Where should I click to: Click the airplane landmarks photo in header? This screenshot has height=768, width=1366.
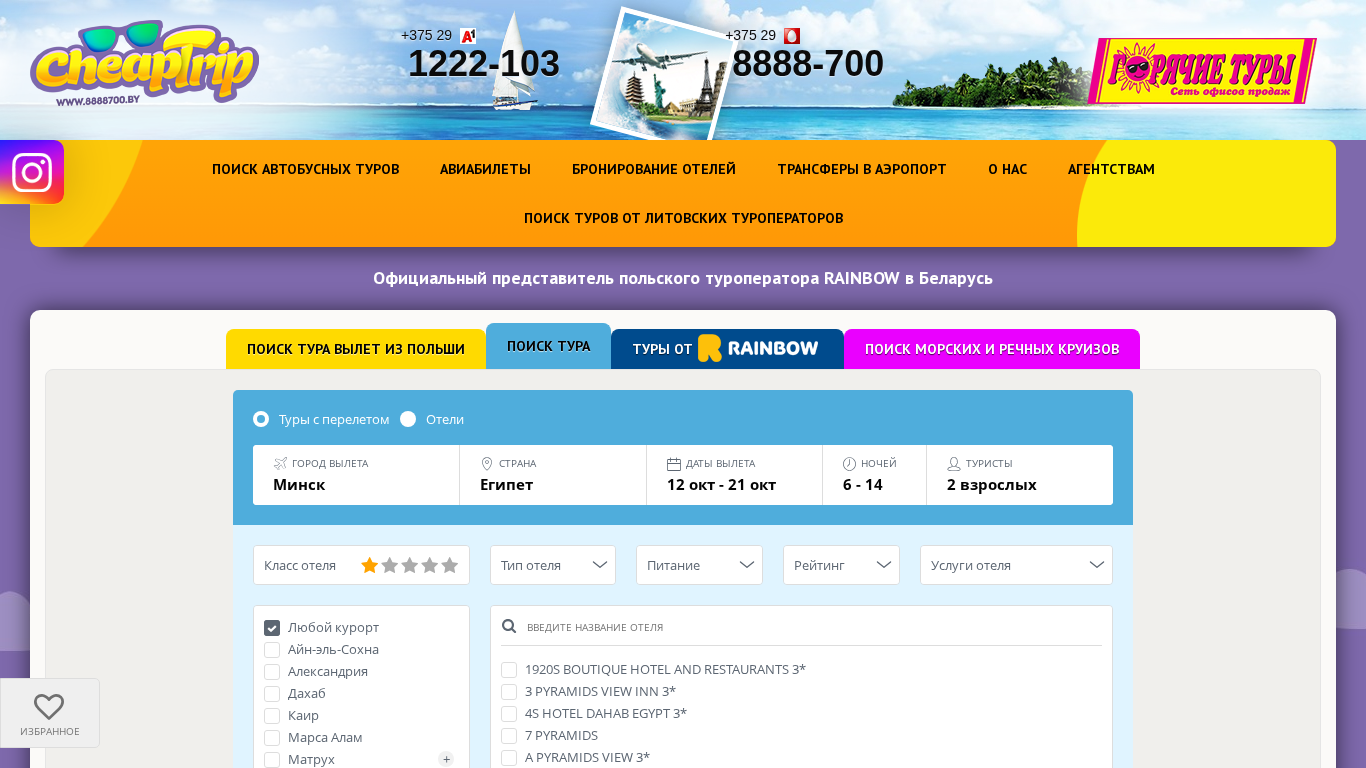click(663, 75)
